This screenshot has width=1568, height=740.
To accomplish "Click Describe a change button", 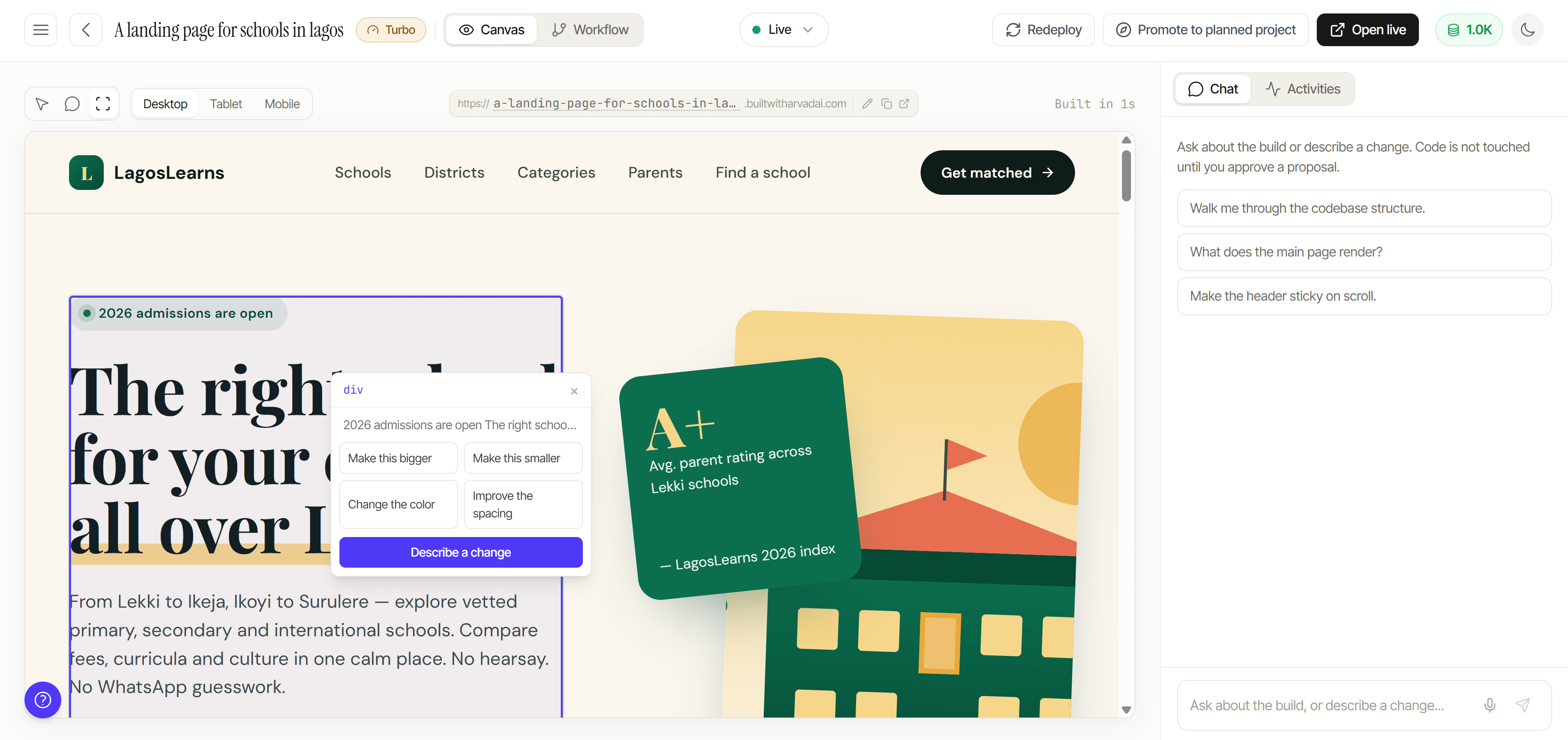I will (461, 553).
